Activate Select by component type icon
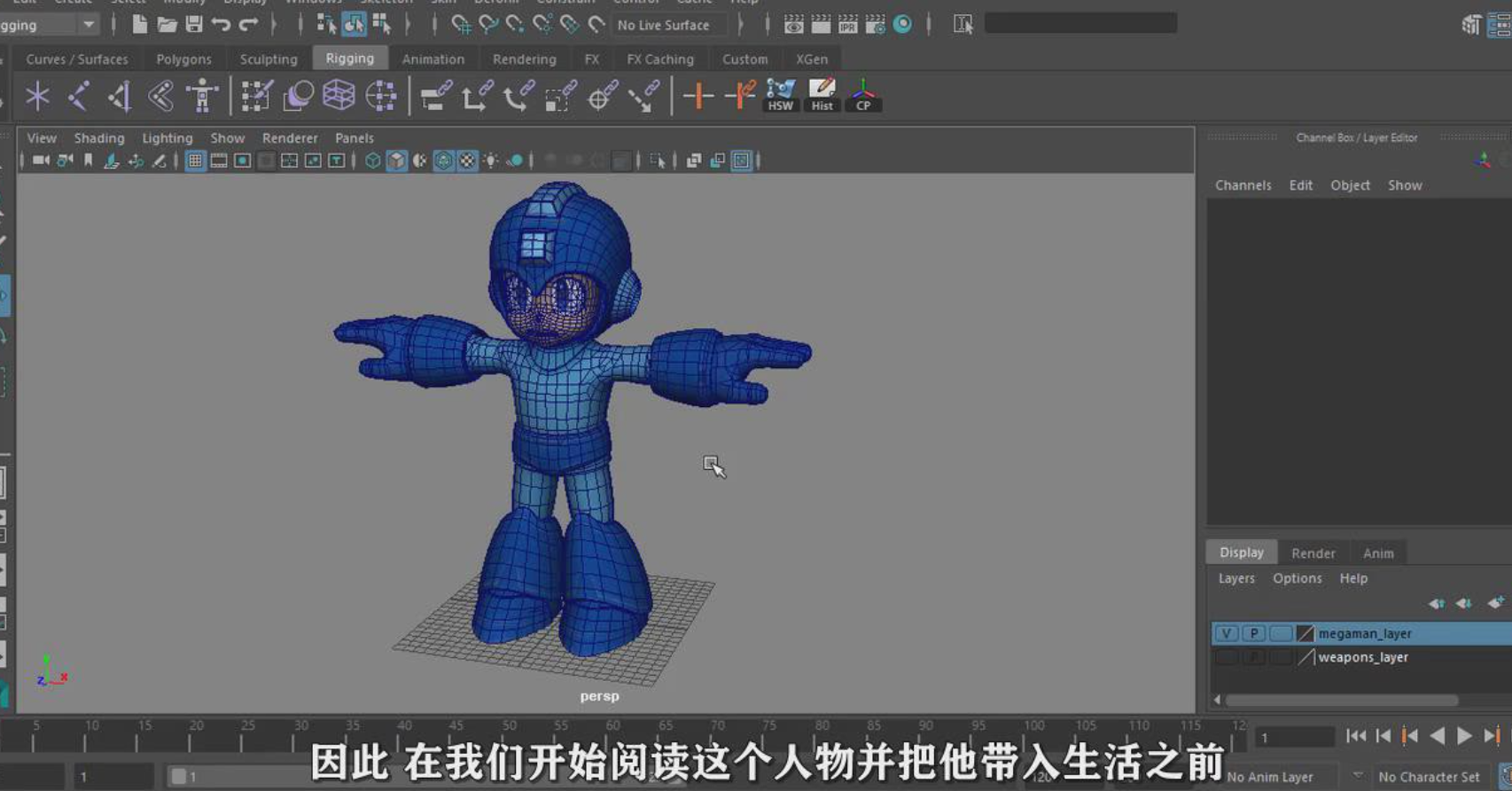Viewport: 1512px width, 791px height. (381, 25)
